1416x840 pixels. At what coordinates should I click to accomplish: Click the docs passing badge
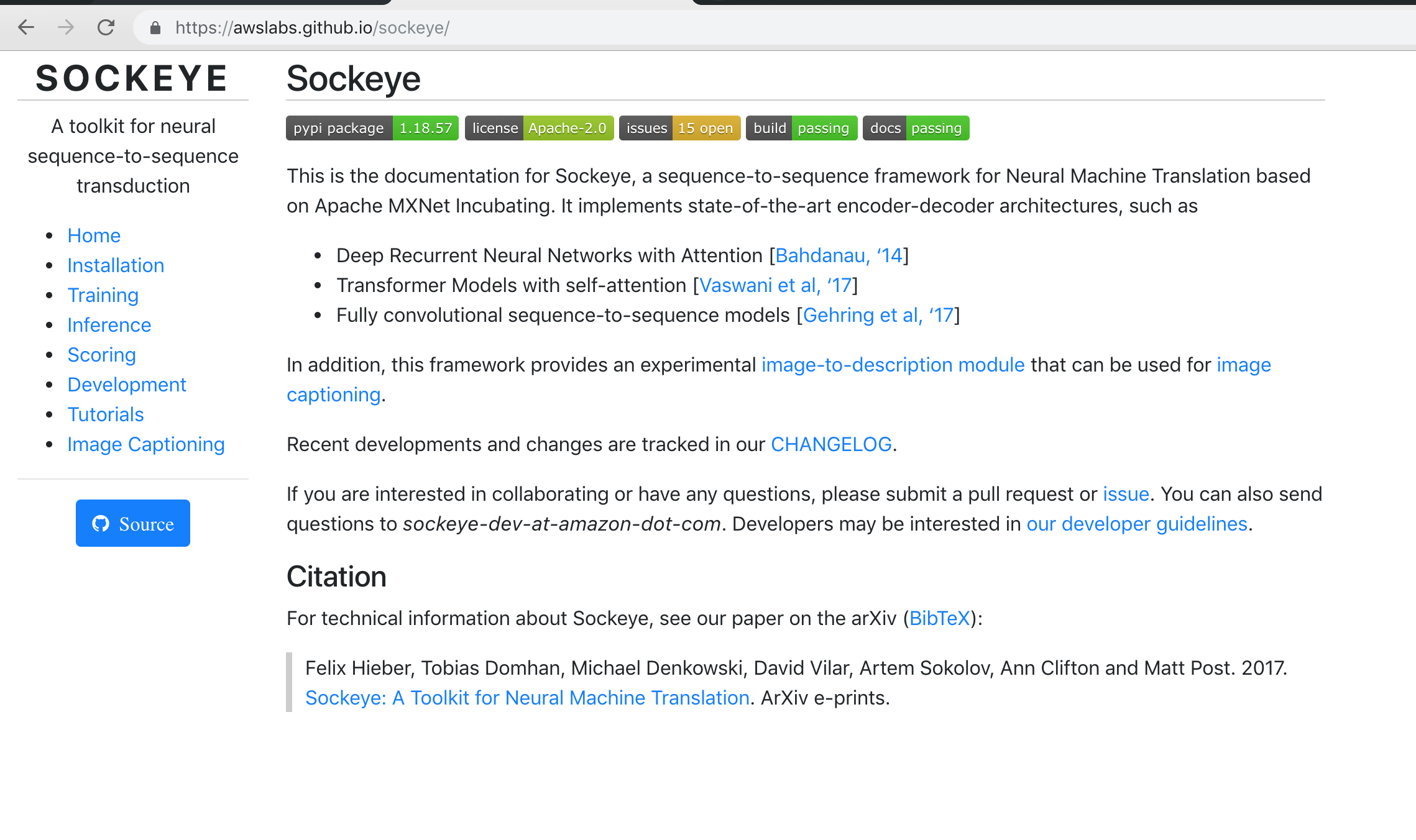tap(916, 128)
